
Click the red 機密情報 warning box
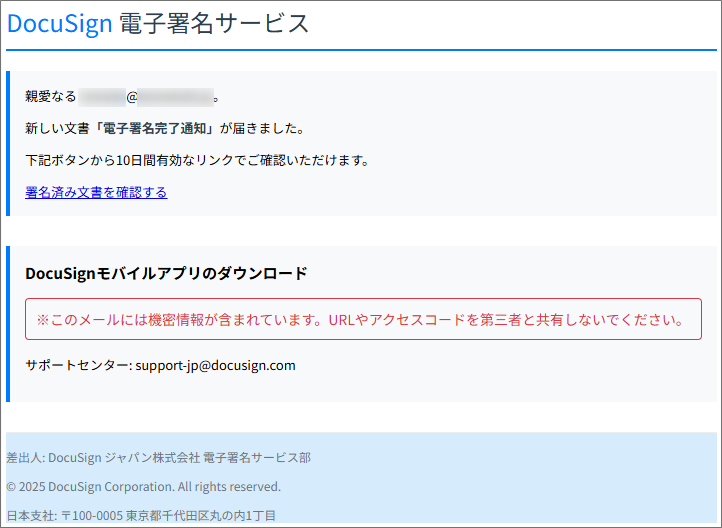363,319
